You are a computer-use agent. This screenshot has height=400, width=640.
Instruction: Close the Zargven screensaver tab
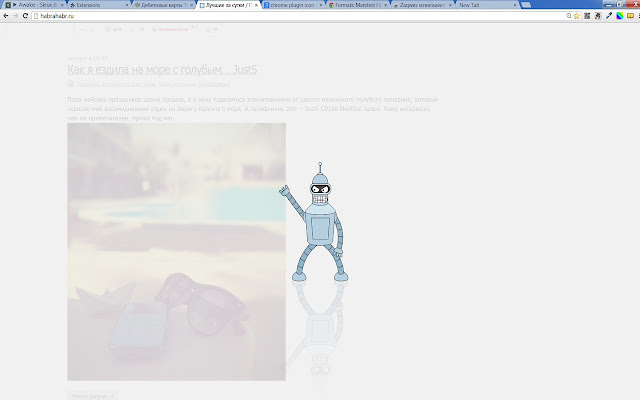pyautogui.click(x=450, y=5)
